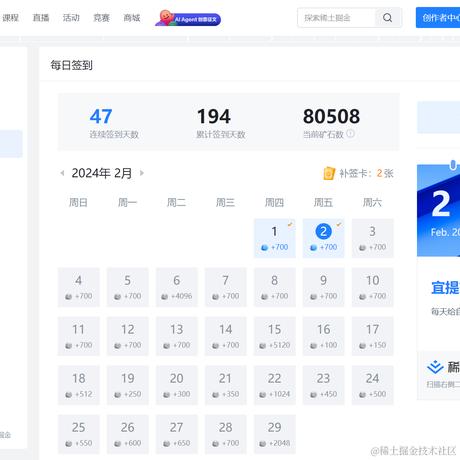Select calendar day 16 with +100
This screenshot has height=460, width=460.
coord(323,336)
